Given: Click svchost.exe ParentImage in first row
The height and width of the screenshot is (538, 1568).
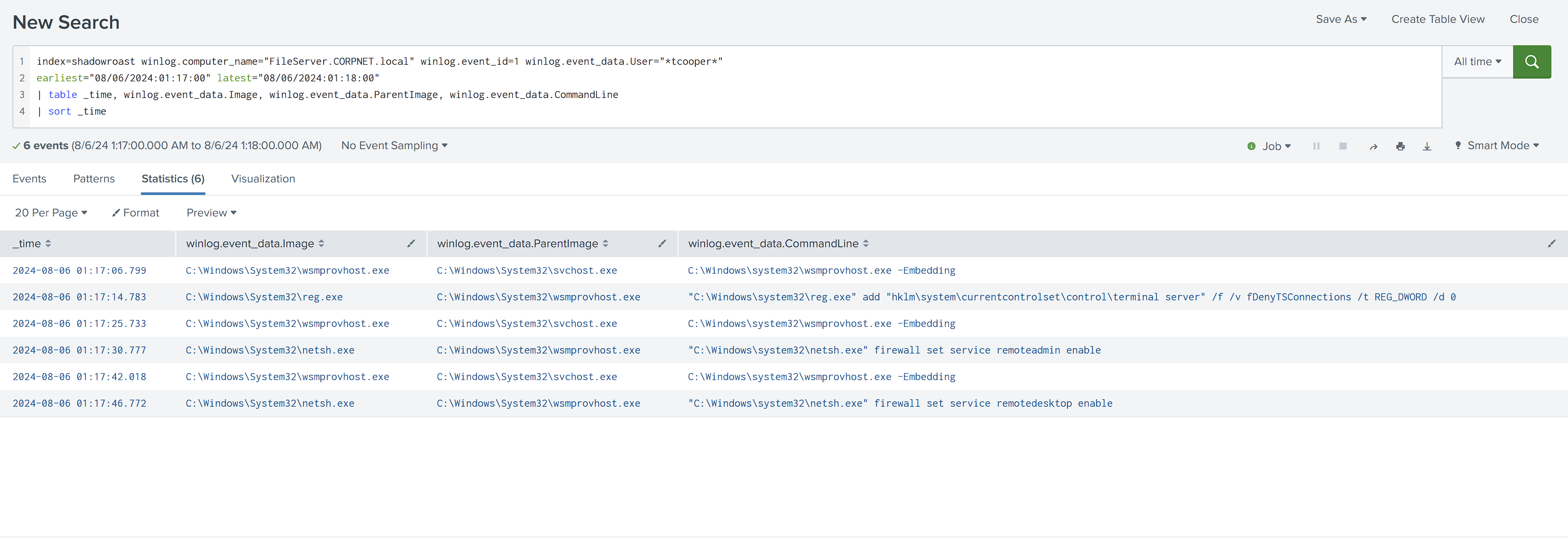Looking at the screenshot, I should [527, 271].
